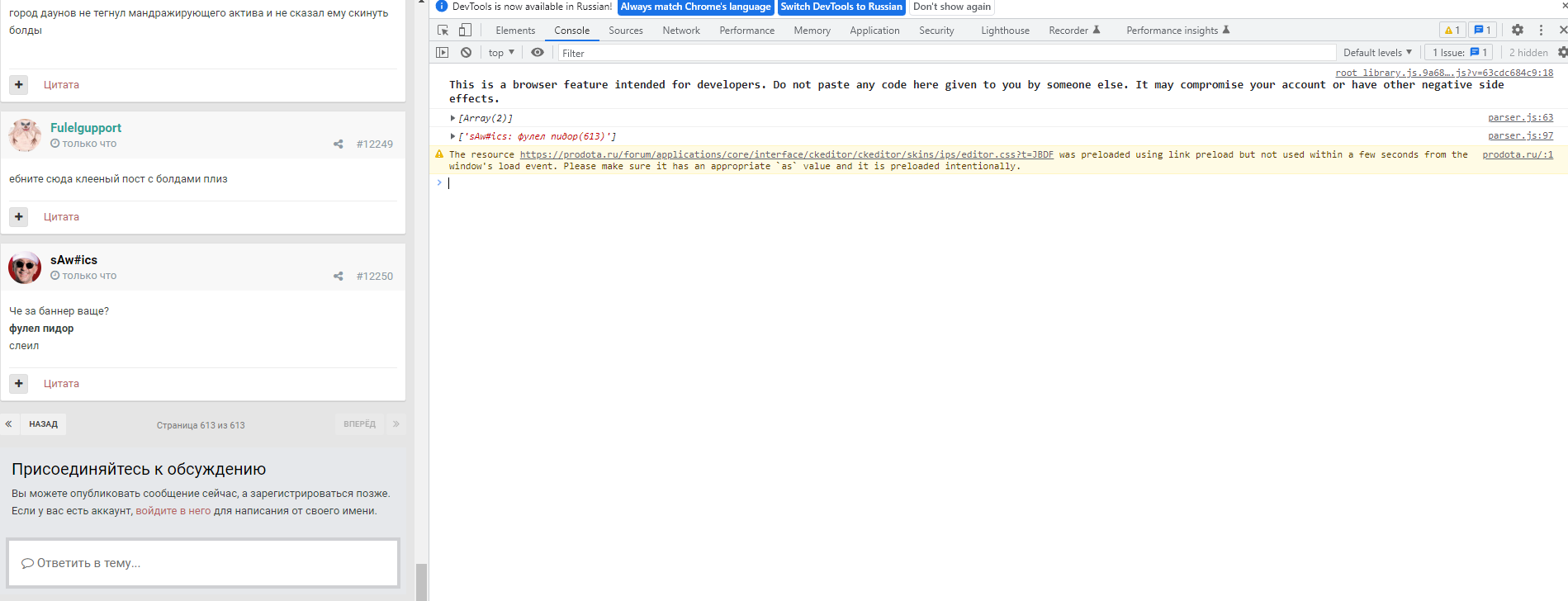
Task: Switch to the Network tab
Action: (x=680, y=31)
